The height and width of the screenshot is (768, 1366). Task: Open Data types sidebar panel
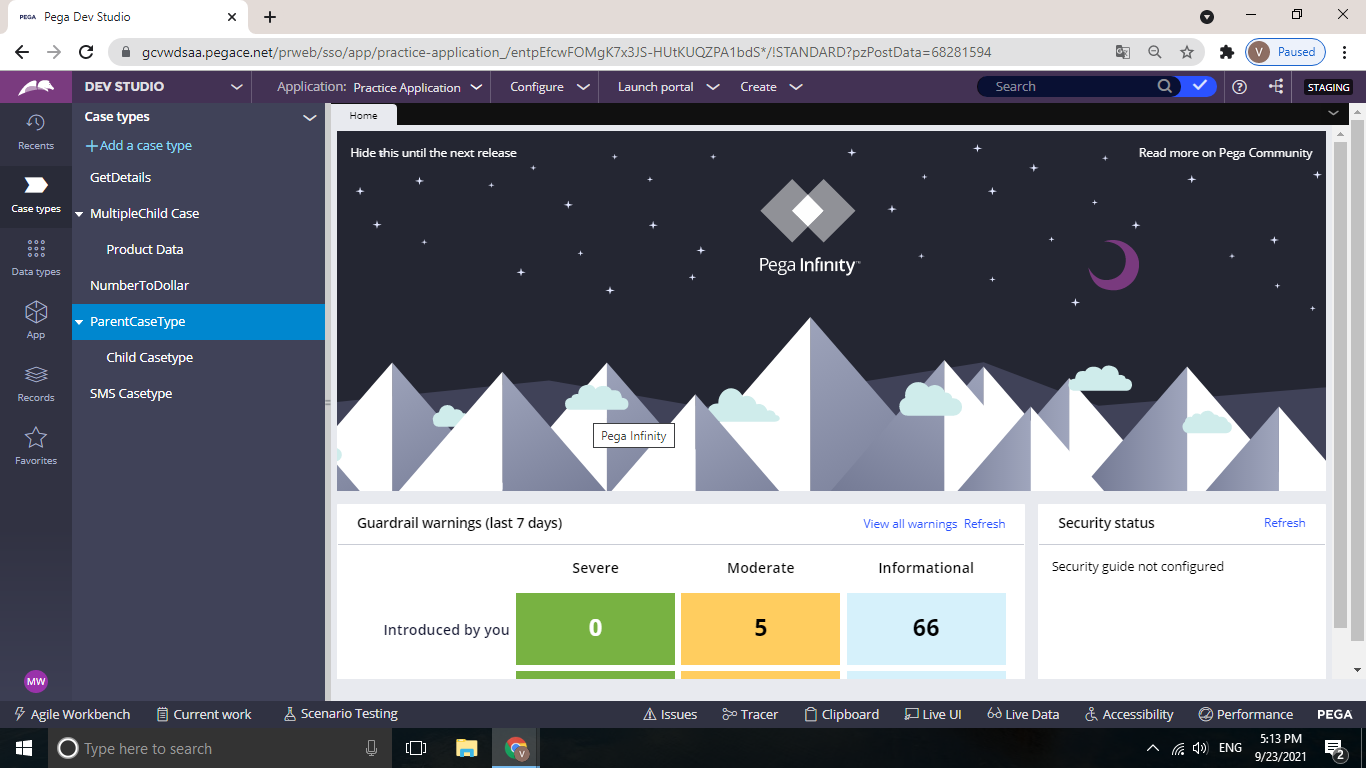(x=35, y=258)
